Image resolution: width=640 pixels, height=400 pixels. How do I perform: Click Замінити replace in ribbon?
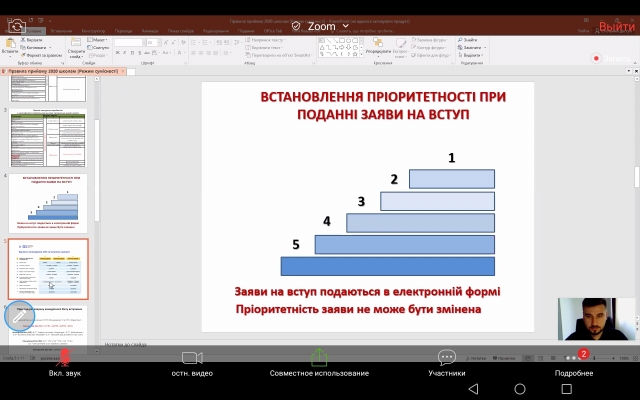click(472, 47)
